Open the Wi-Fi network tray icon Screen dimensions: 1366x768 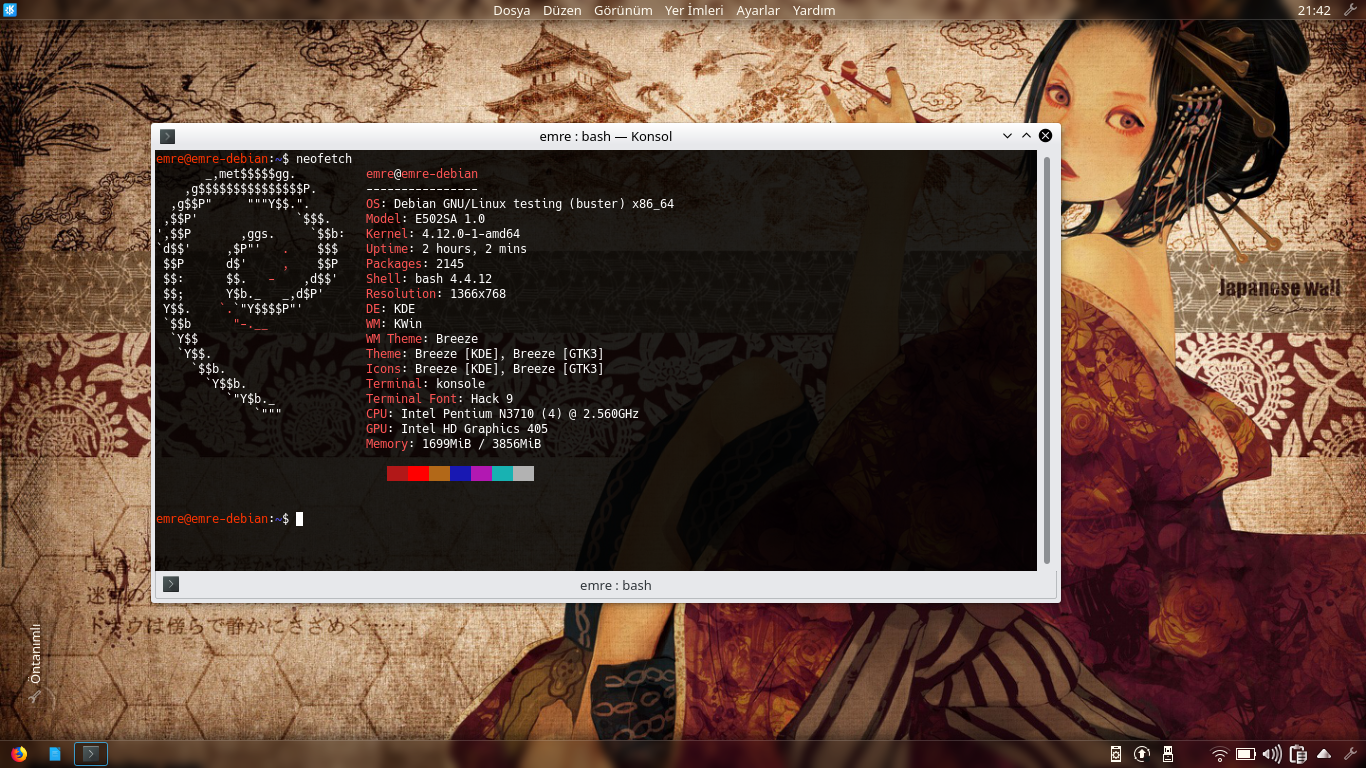[x=1219, y=754]
